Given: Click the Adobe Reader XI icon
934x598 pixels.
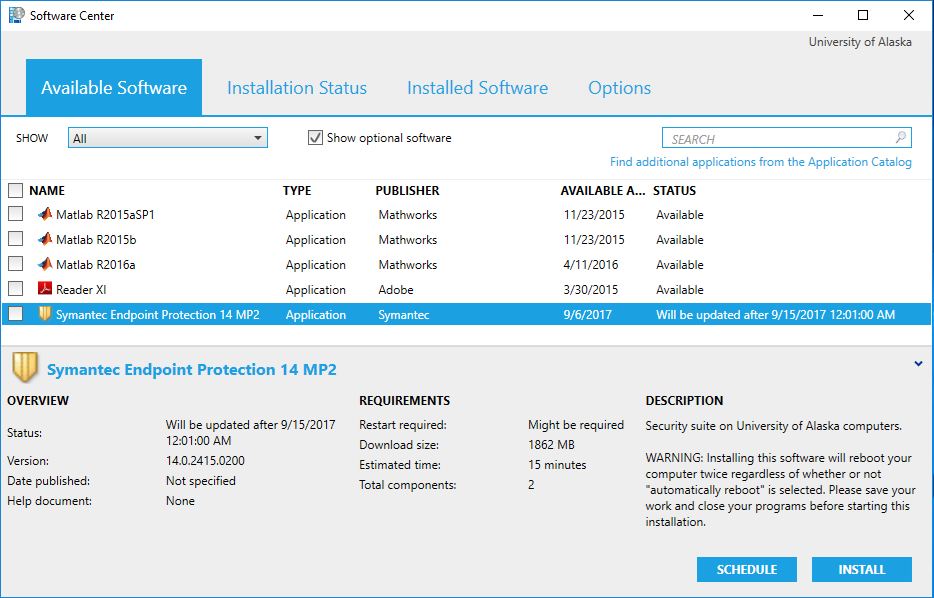Looking at the screenshot, I should click(x=44, y=289).
